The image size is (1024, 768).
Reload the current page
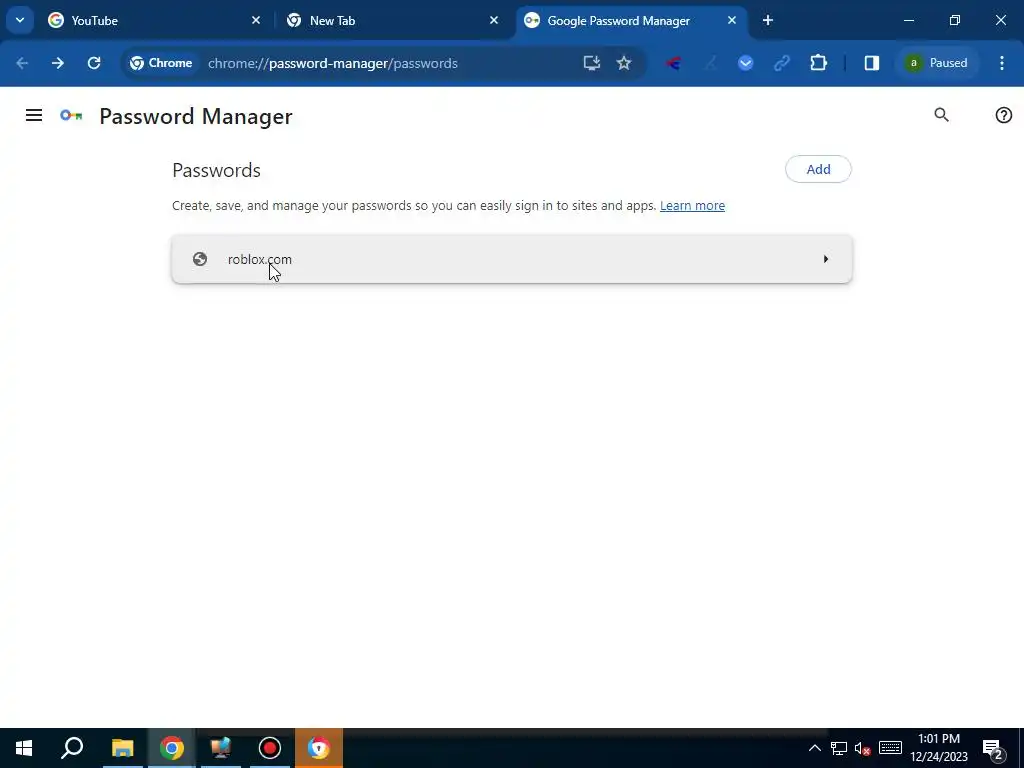pyautogui.click(x=94, y=63)
